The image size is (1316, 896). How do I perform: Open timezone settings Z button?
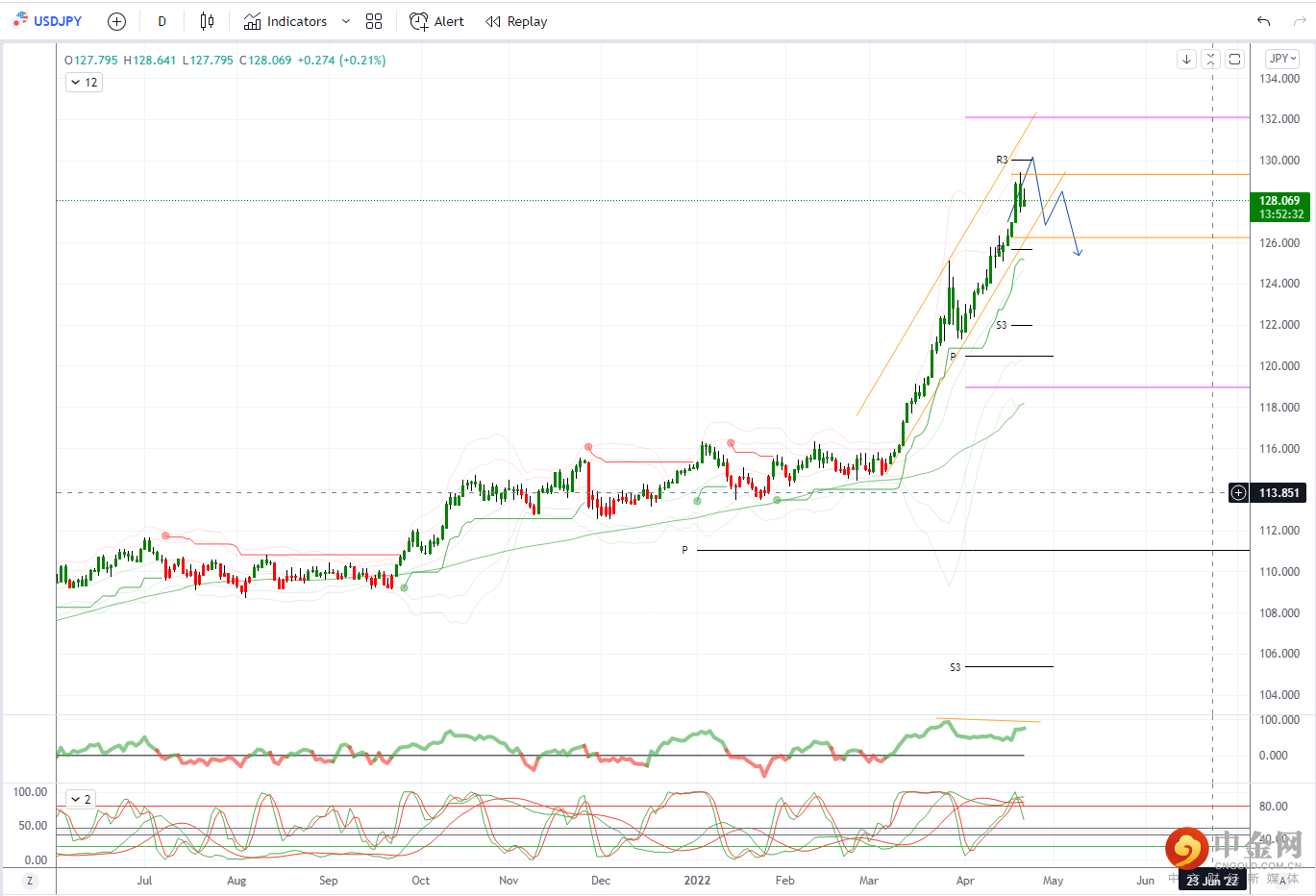(30, 881)
